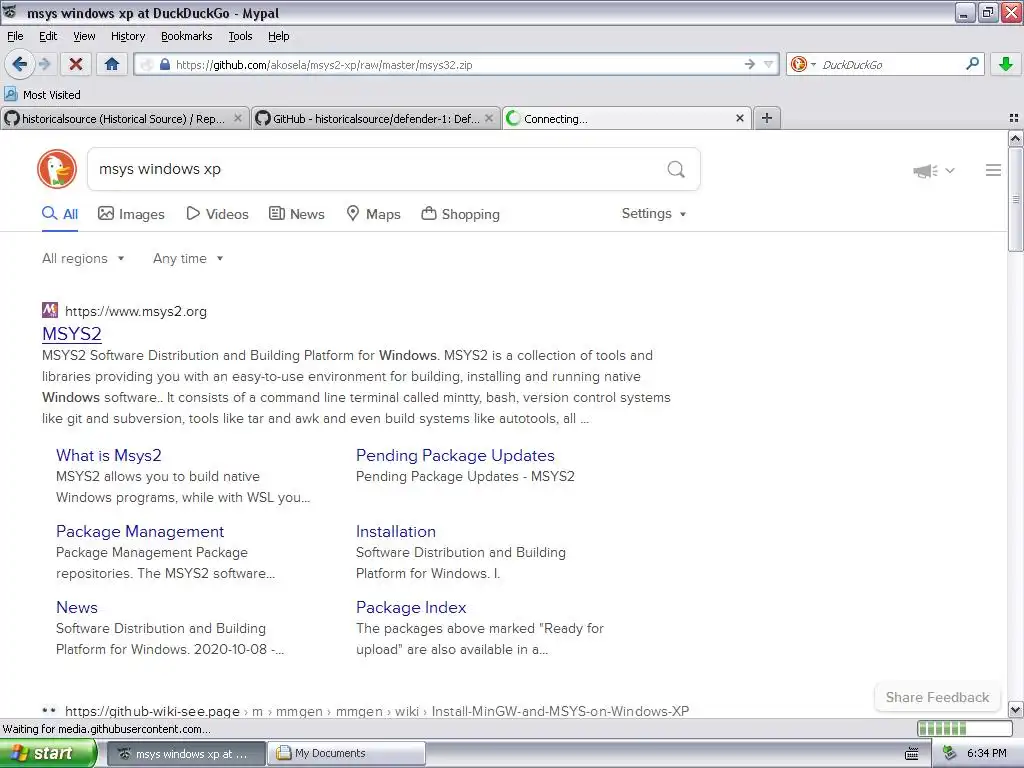
Task: Open the megaphone announcements dropdown
Action: (x=933, y=170)
